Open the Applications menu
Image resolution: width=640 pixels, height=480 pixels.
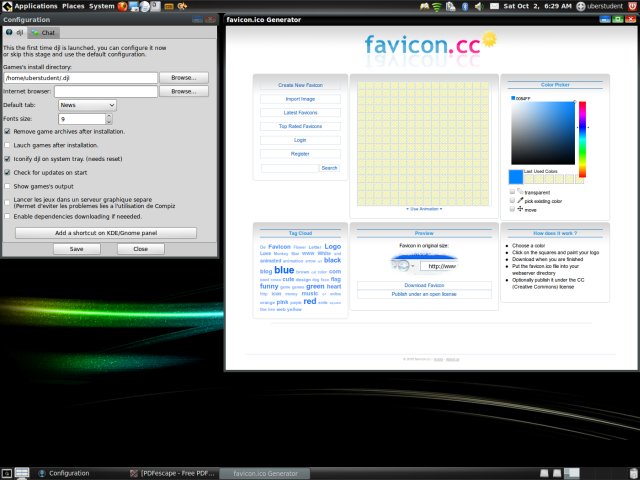35,6
